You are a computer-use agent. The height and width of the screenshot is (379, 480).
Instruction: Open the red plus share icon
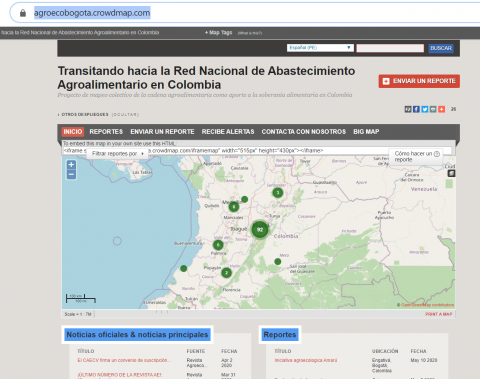441,109
